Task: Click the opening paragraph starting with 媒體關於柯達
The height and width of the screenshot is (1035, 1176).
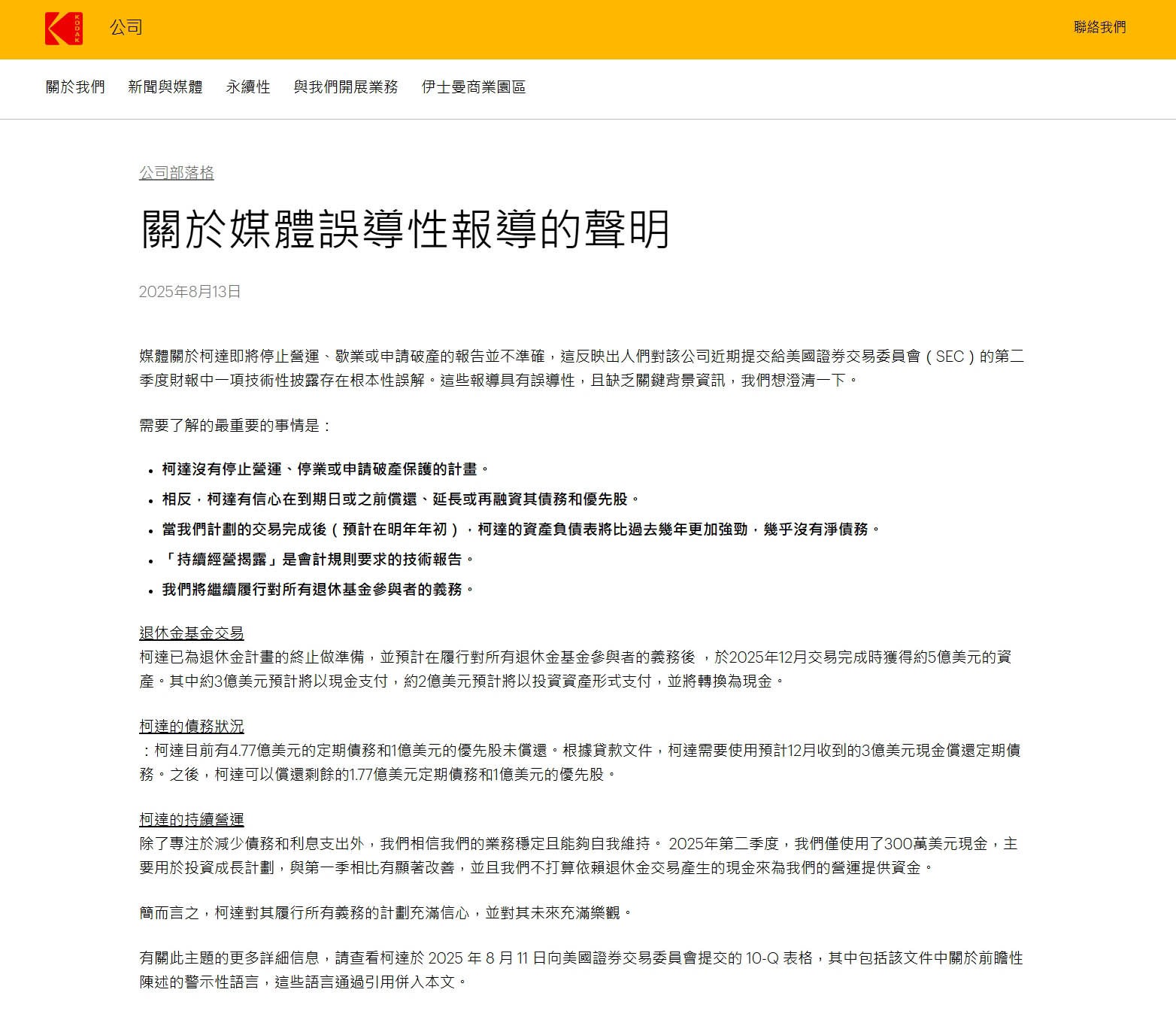Action: pos(581,369)
